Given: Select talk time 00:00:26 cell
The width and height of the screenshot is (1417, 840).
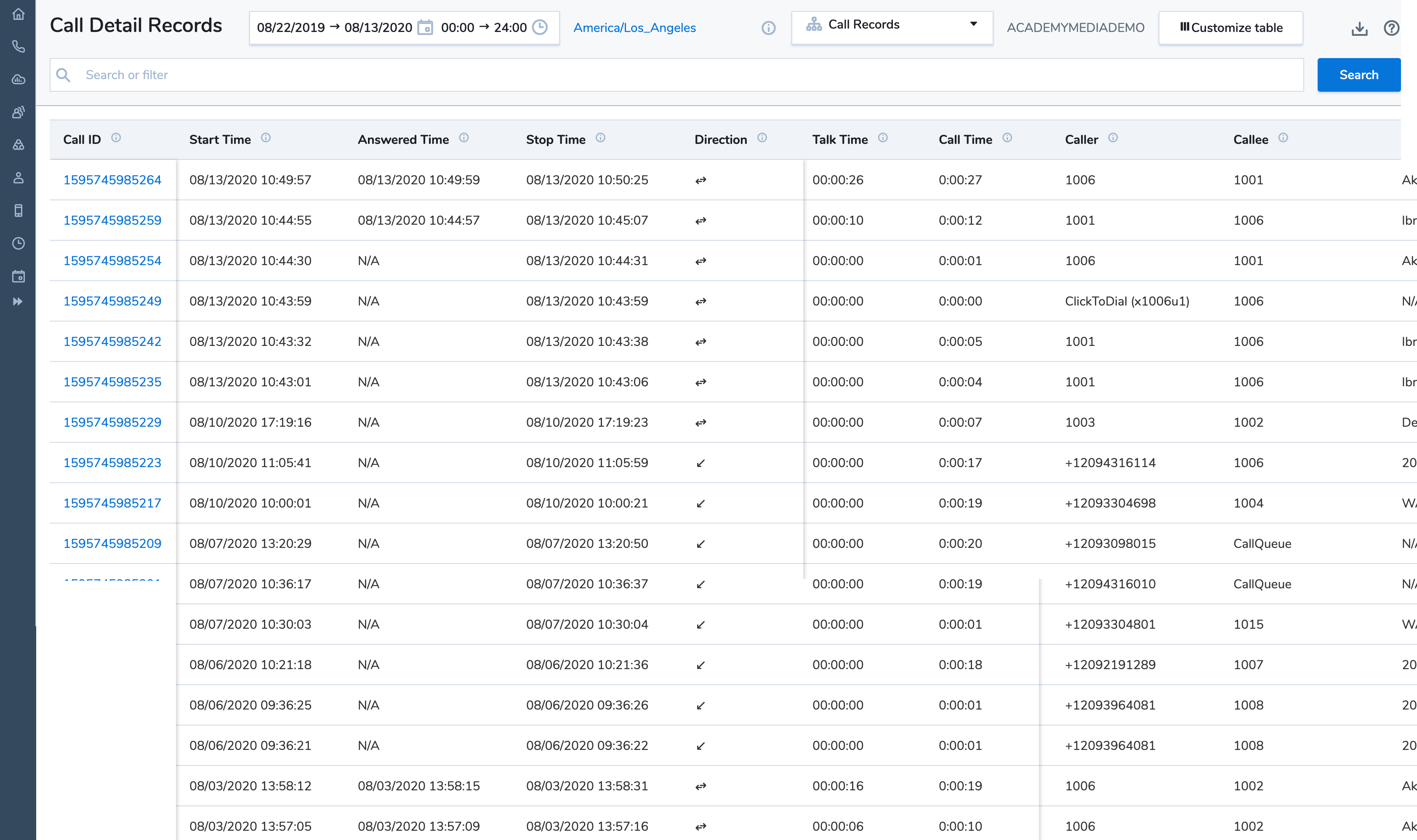Looking at the screenshot, I should pyautogui.click(x=838, y=180).
